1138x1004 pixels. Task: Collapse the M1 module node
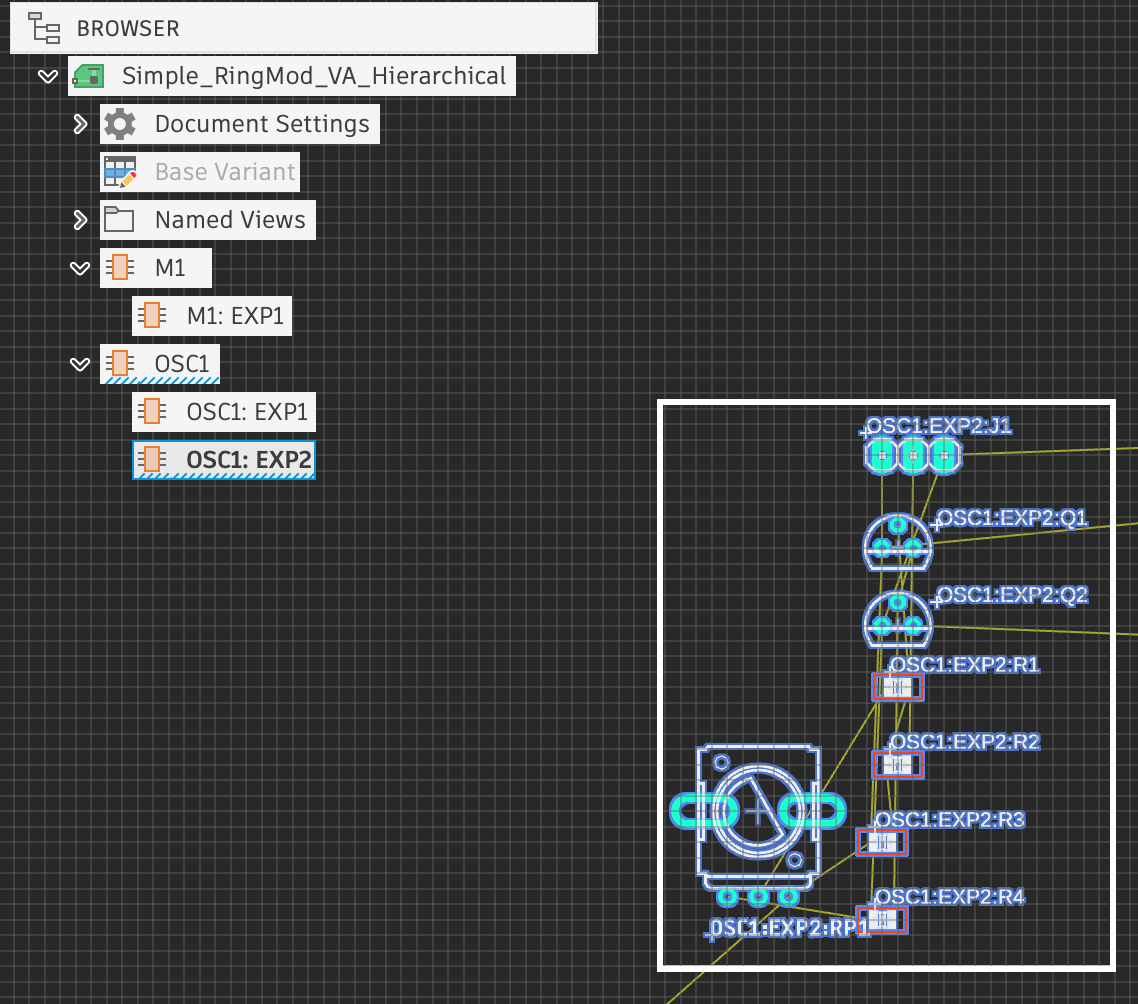pos(80,268)
